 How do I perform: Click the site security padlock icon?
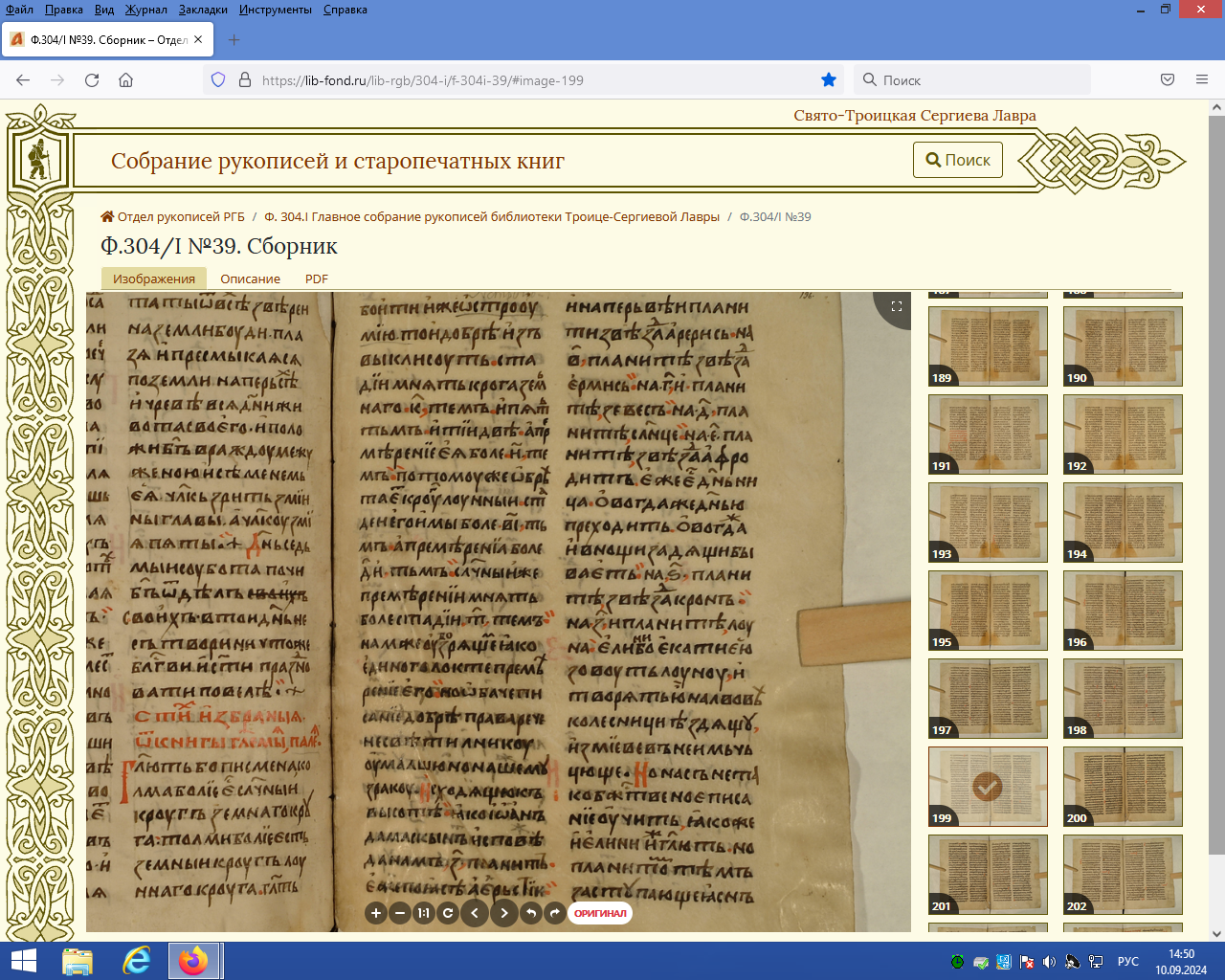click(244, 80)
